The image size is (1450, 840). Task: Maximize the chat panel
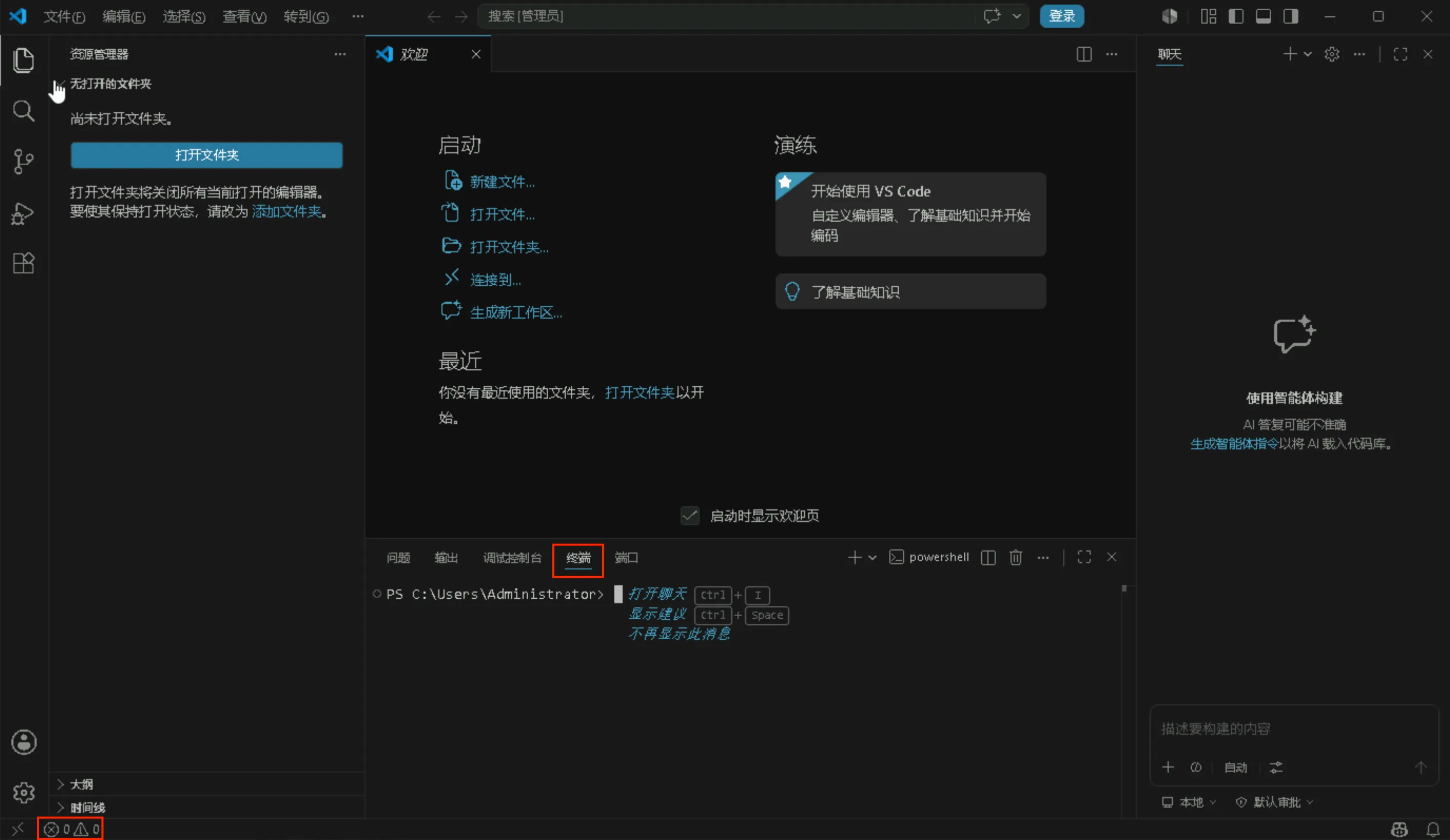pyautogui.click(x=1400, y=54)
